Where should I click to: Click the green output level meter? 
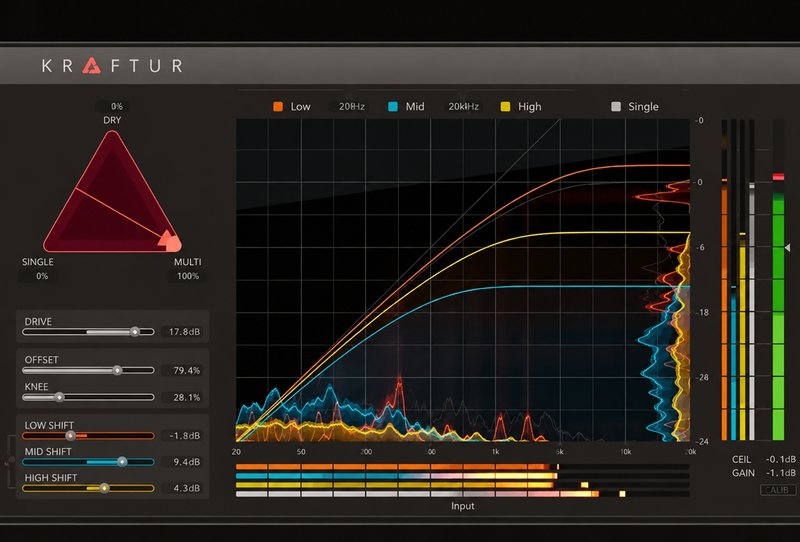click(x=778, y=316)
